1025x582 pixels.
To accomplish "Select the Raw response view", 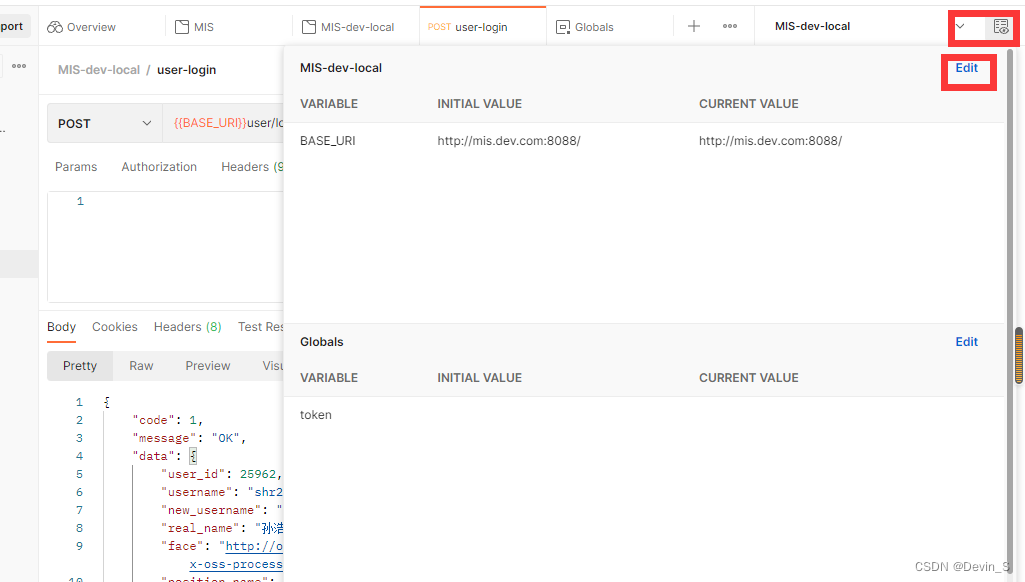I will 141,366.
